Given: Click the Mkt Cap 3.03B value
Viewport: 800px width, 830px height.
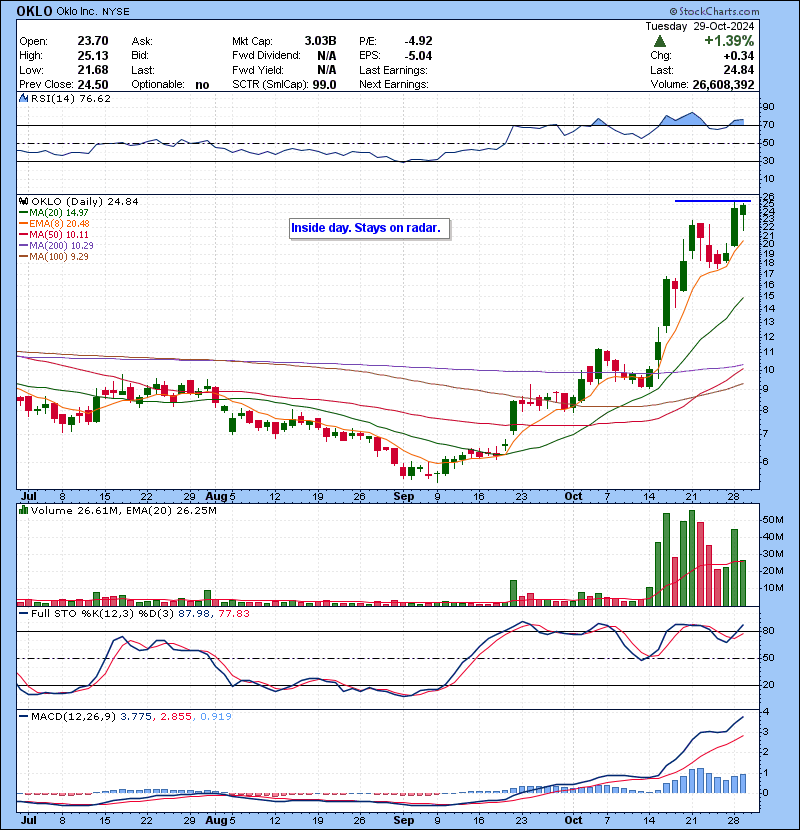Looking at the screenshot, I should 320,41.
